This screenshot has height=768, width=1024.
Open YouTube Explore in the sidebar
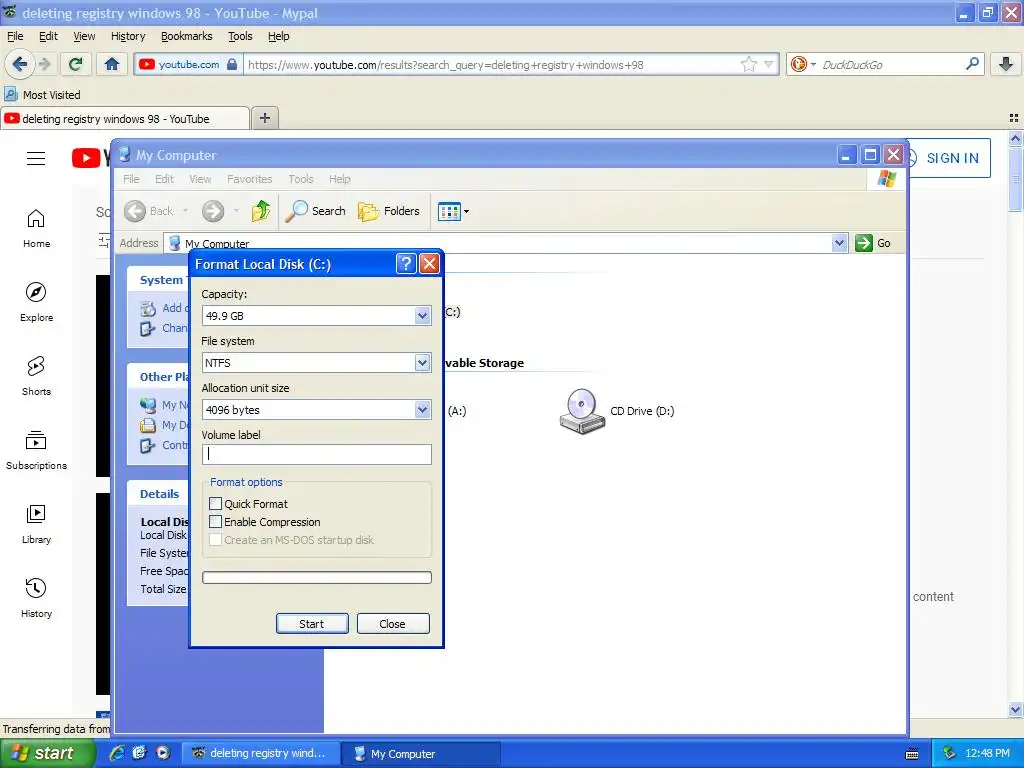point(37,302)
